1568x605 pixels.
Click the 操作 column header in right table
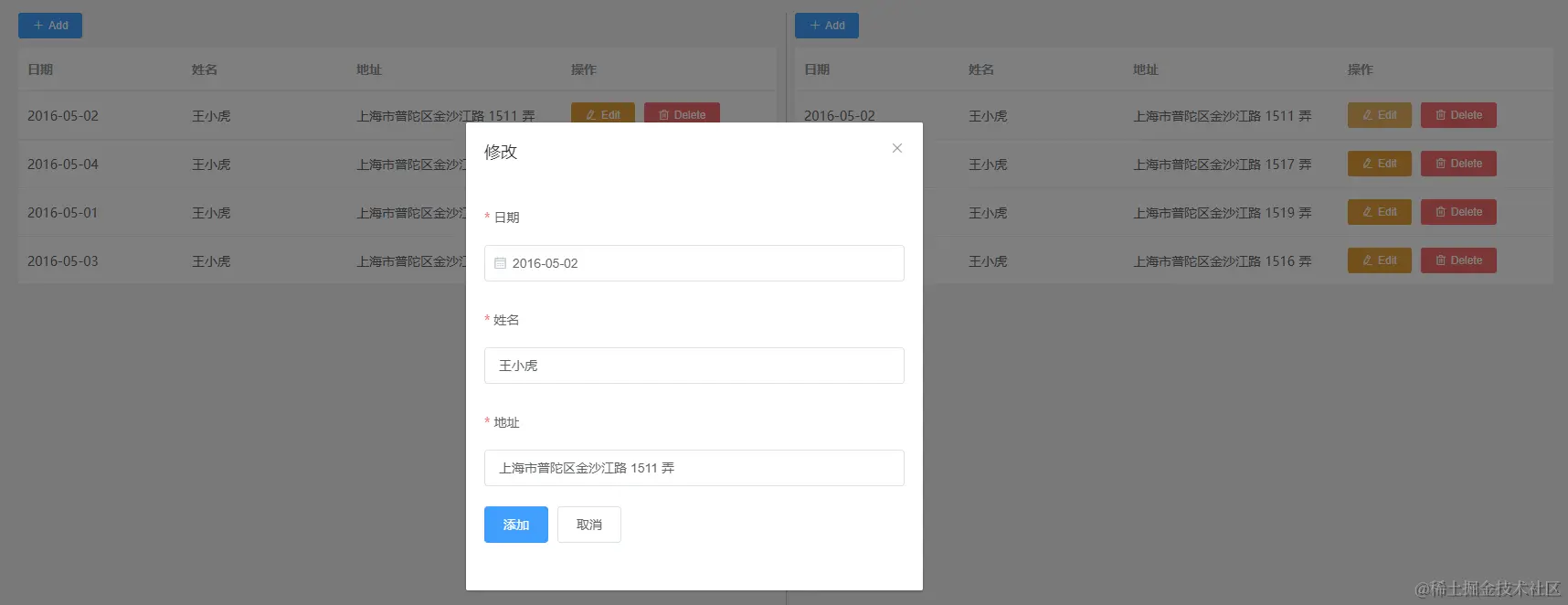pyautogui.click(x=1361, y=69)
